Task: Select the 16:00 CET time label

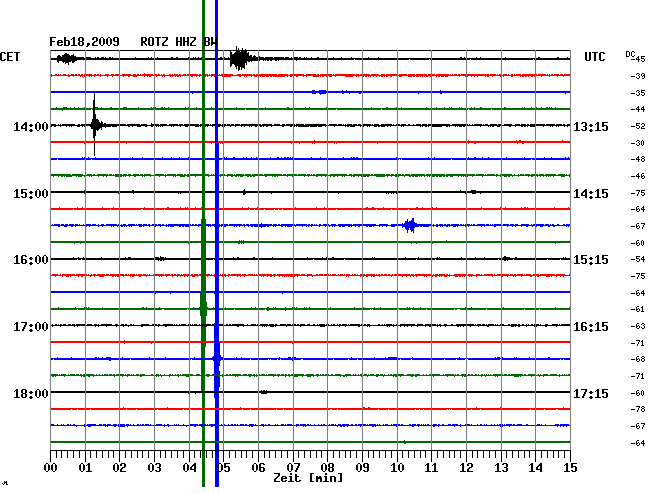Action: [31, 260]
